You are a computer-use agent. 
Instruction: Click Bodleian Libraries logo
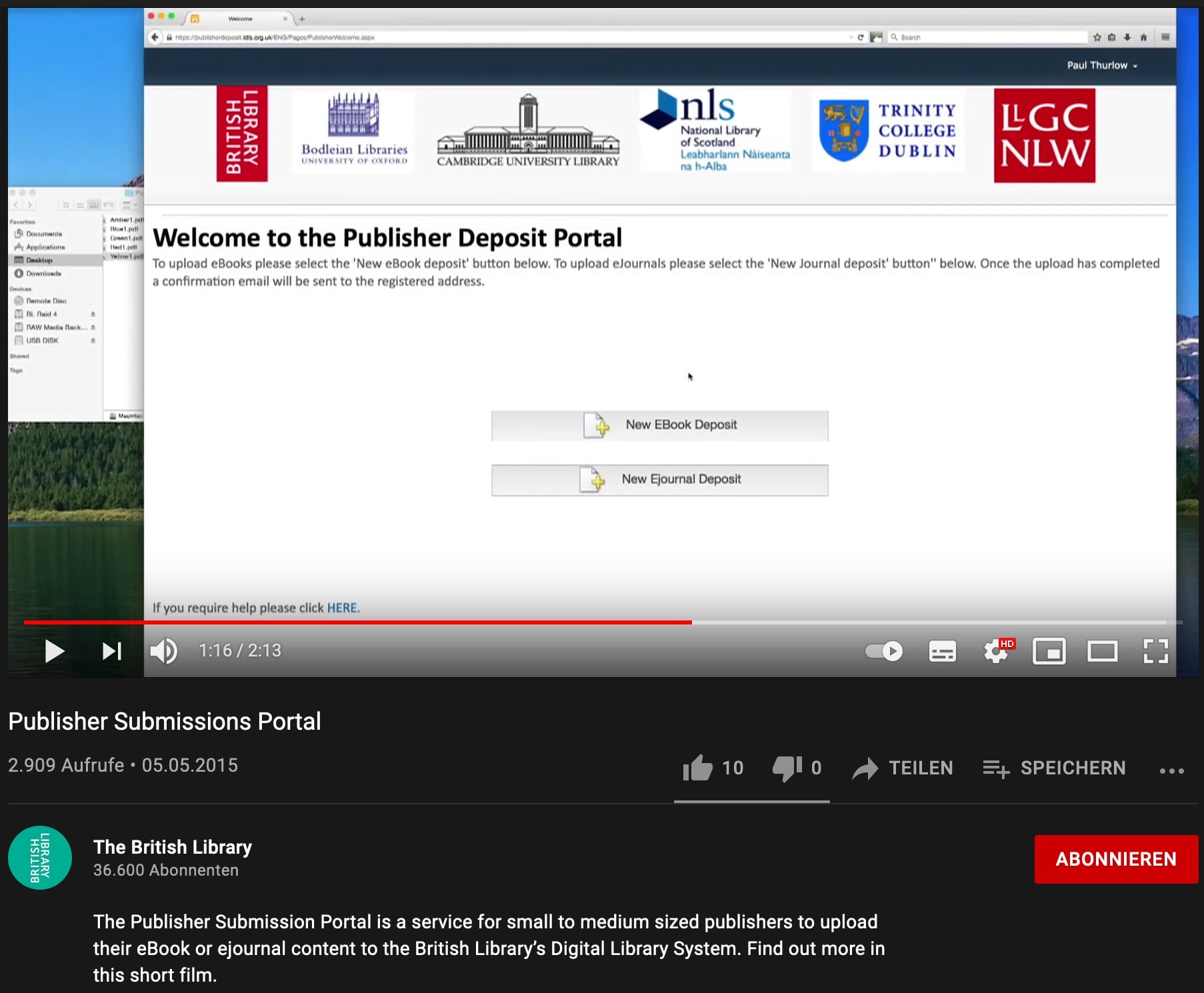pos(354,129)
